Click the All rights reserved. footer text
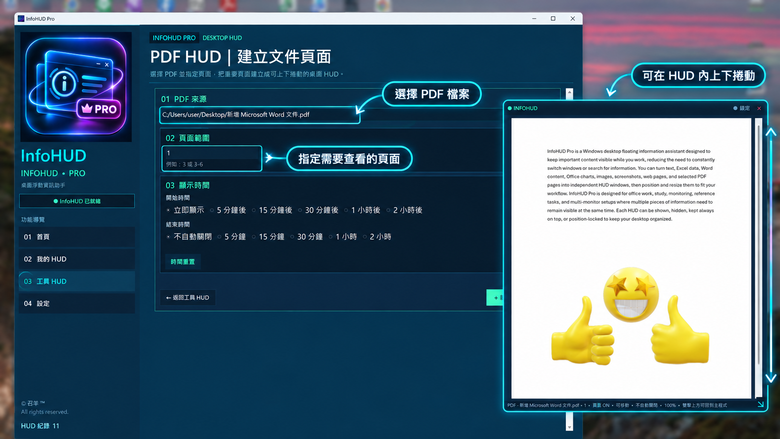 45,412
